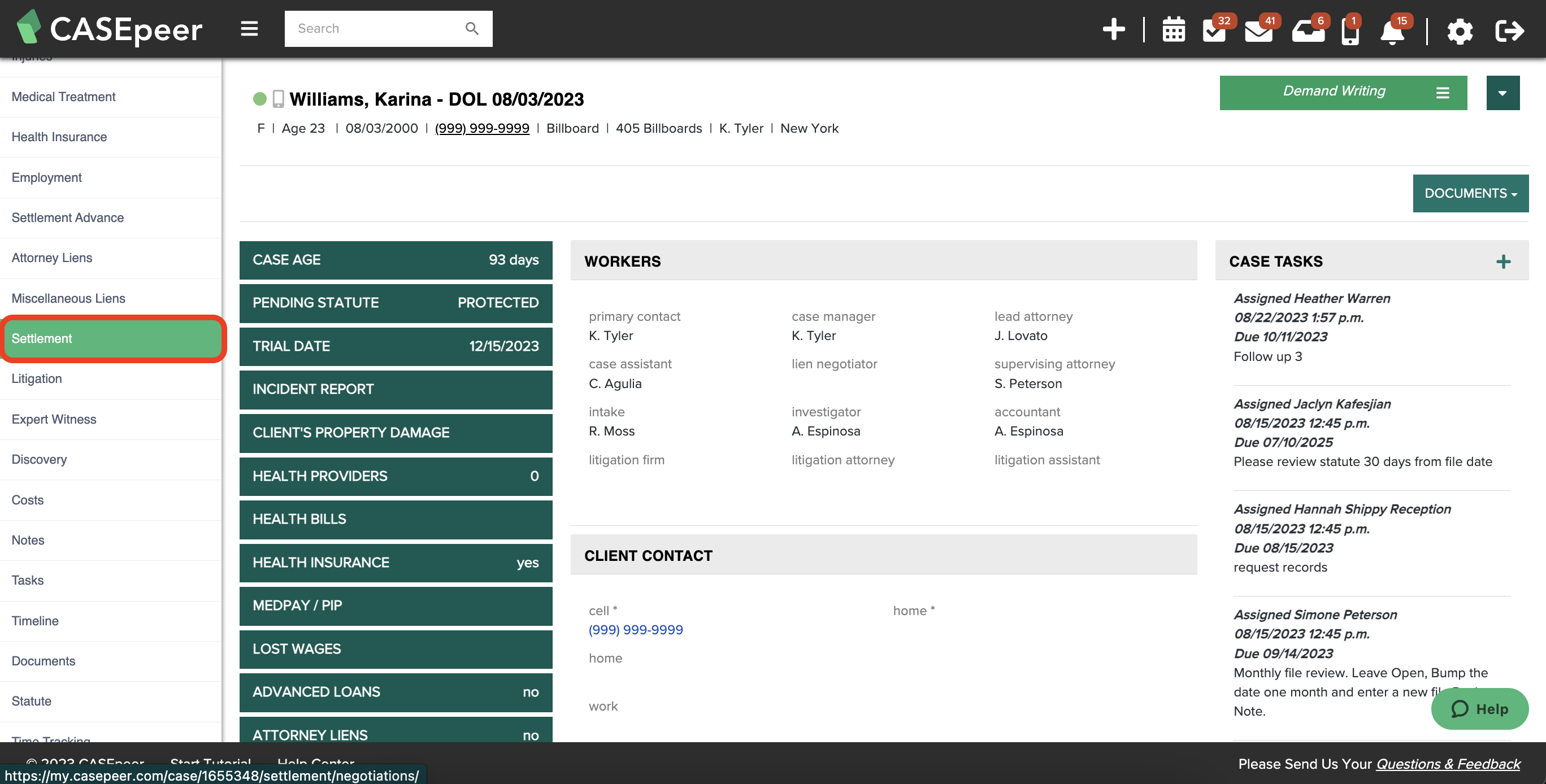Image resolution: width=1546 pixels, height=784 pixels.
Task: Open the DOCUMENTS dropdown
Action: (1470, 193)
